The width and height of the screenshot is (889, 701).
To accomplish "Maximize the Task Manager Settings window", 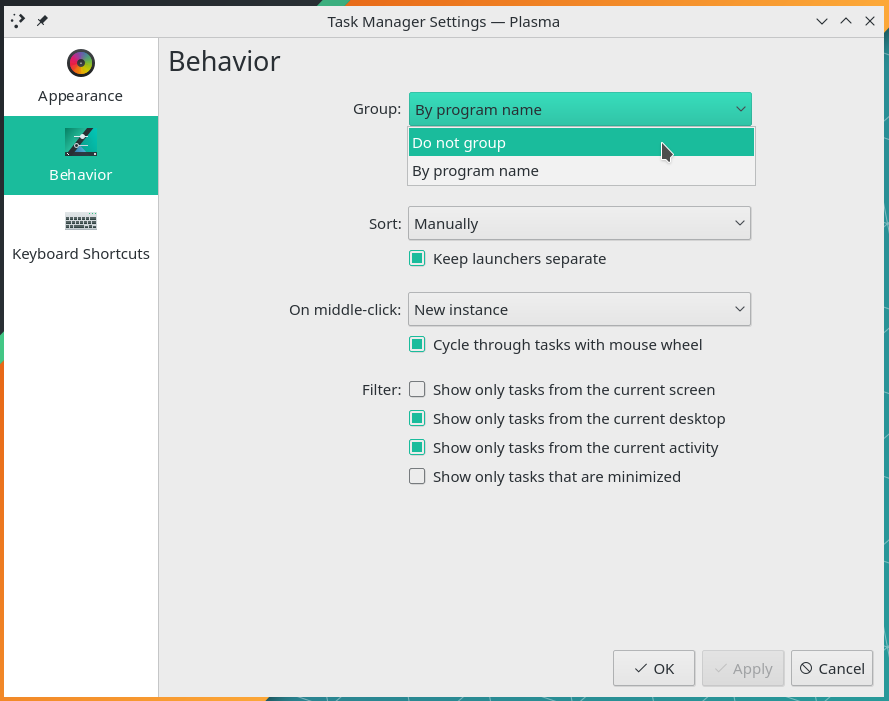I will pyautogui.click(x=846, y=22).
